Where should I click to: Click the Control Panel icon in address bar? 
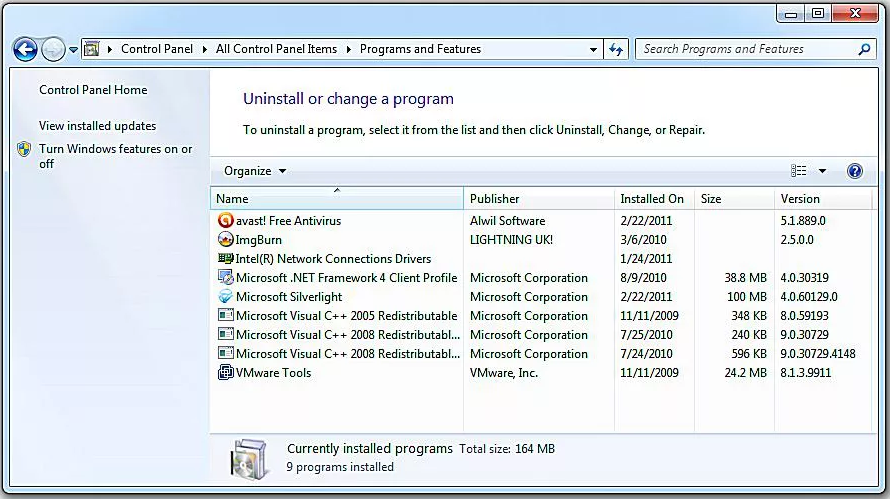pos(91,49)
